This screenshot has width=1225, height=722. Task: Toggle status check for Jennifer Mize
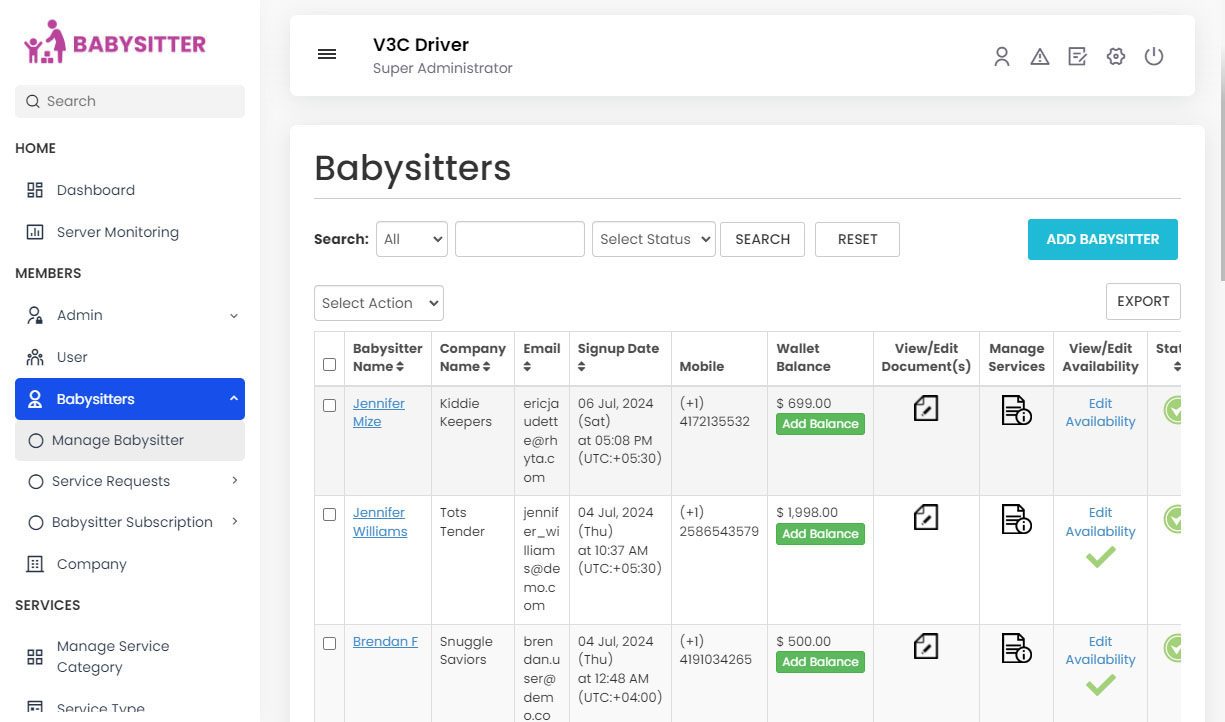1175,410
